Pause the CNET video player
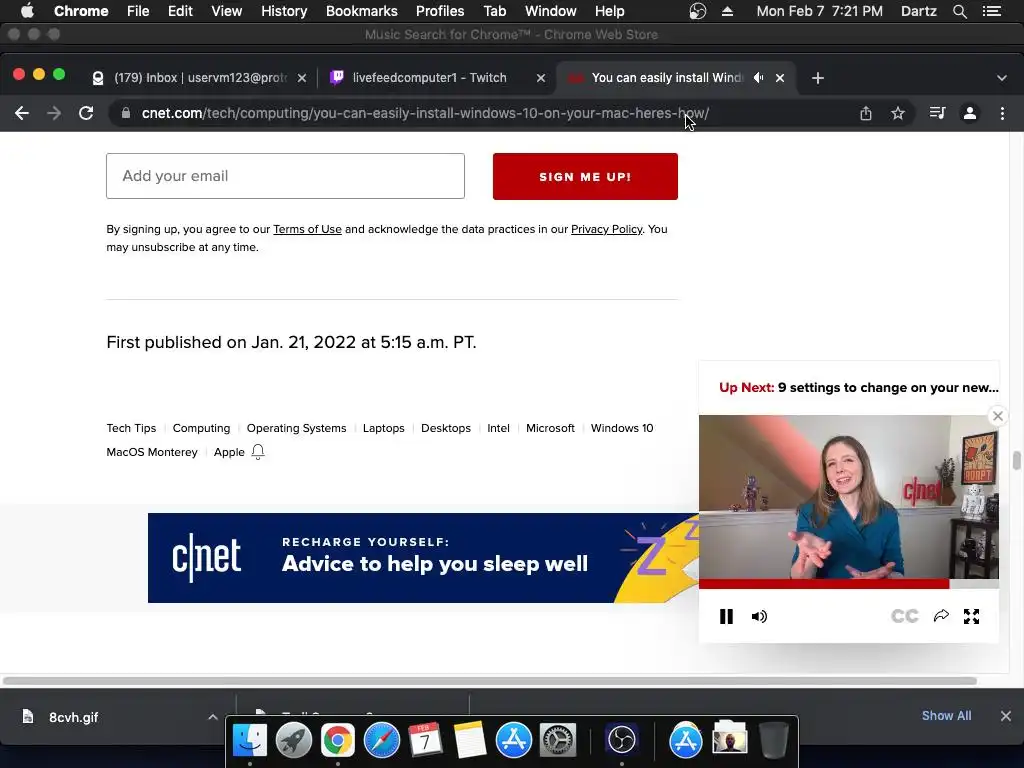This screenshot has height=768, width=1024. [x=726, y=616]
